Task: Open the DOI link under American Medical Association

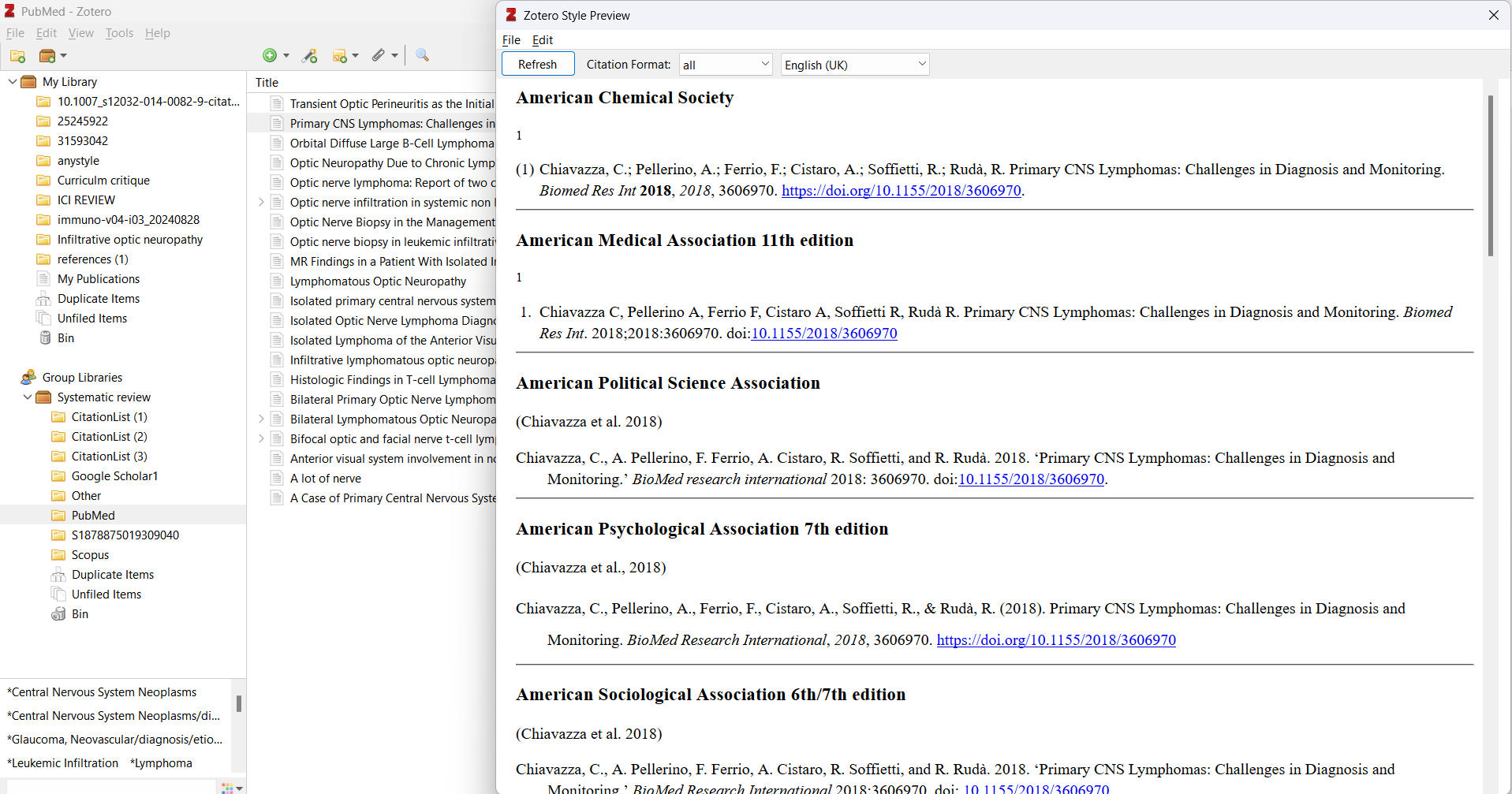Action: 824,334
